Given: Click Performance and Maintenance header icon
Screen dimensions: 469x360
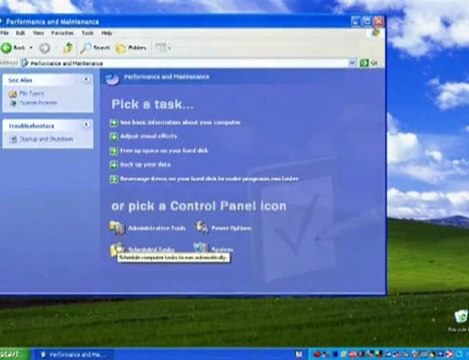Looking at the screenshot, I should click(x=112, y=78).
